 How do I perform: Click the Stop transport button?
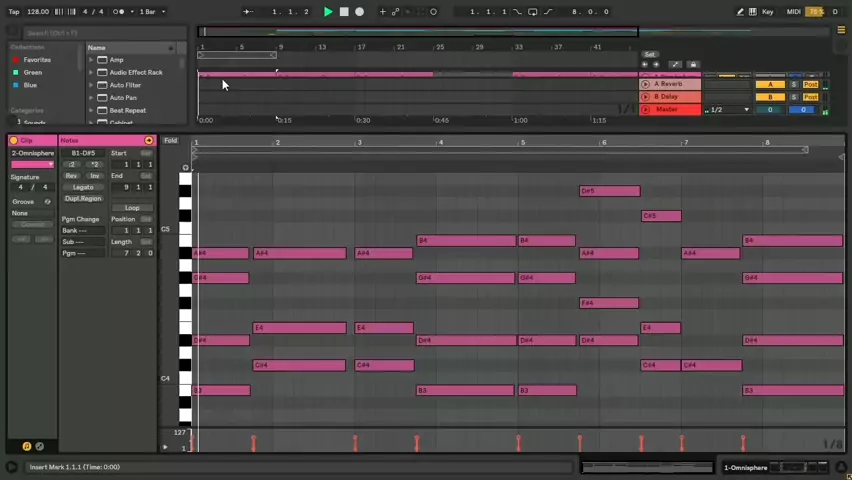pos(344,11)
